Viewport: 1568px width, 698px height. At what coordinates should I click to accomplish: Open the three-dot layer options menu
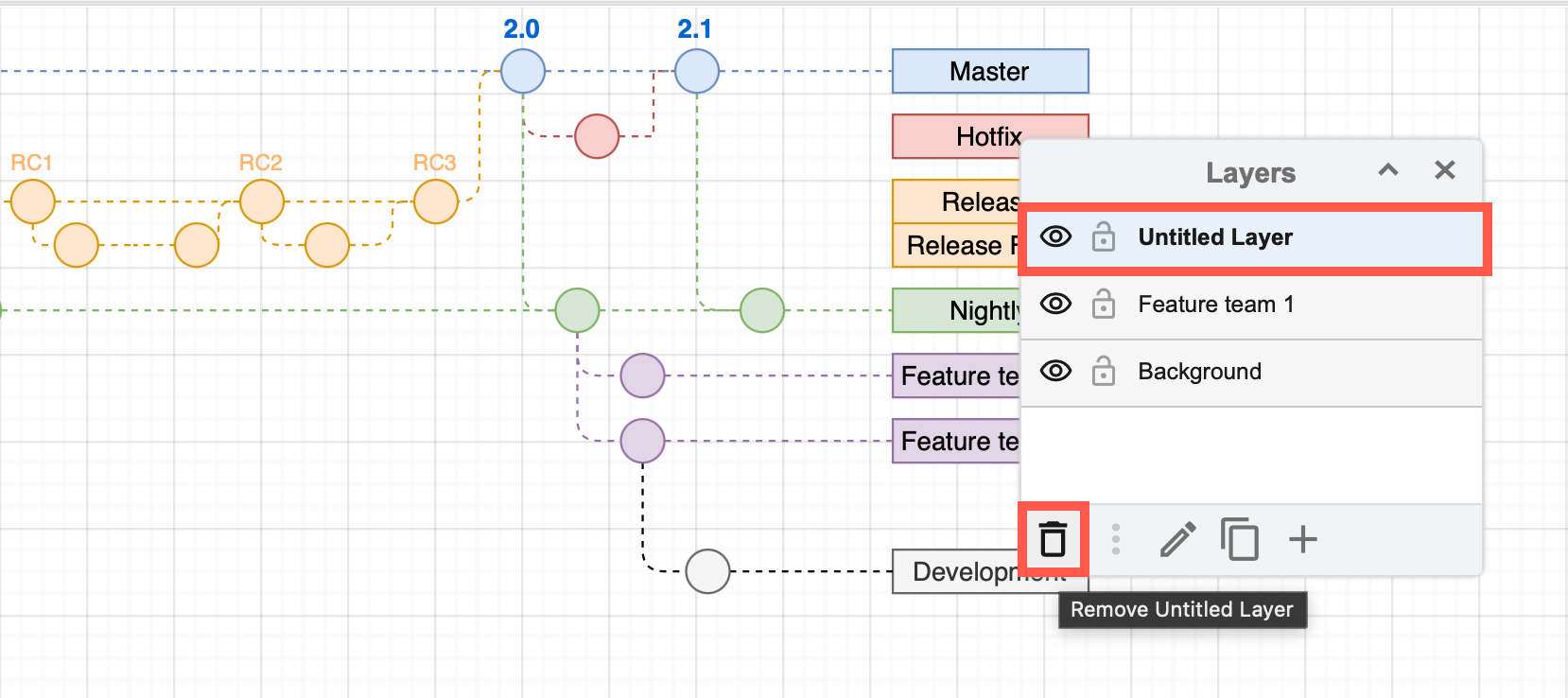pos(1116,539)
